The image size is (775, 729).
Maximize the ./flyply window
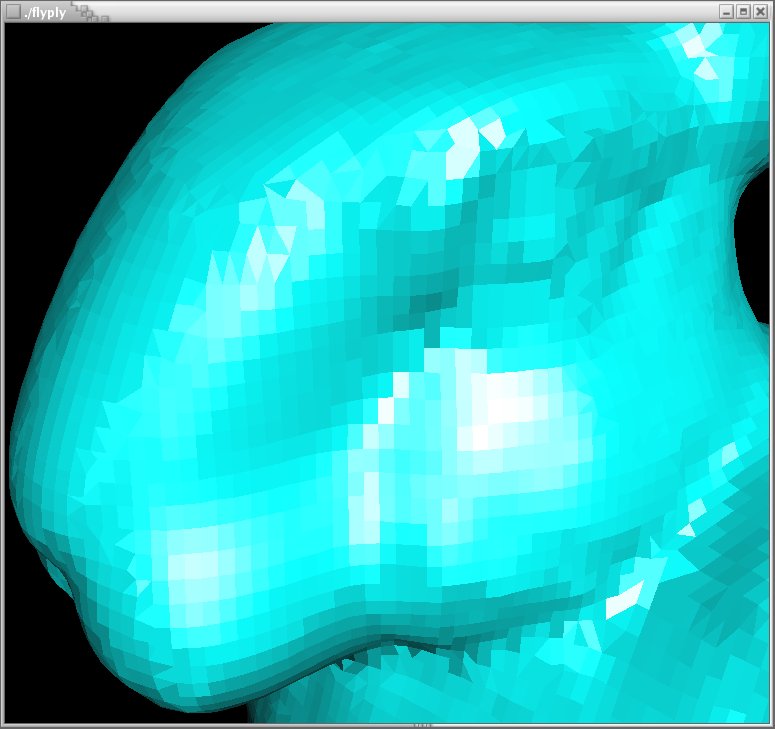click(x=743, y=12)
